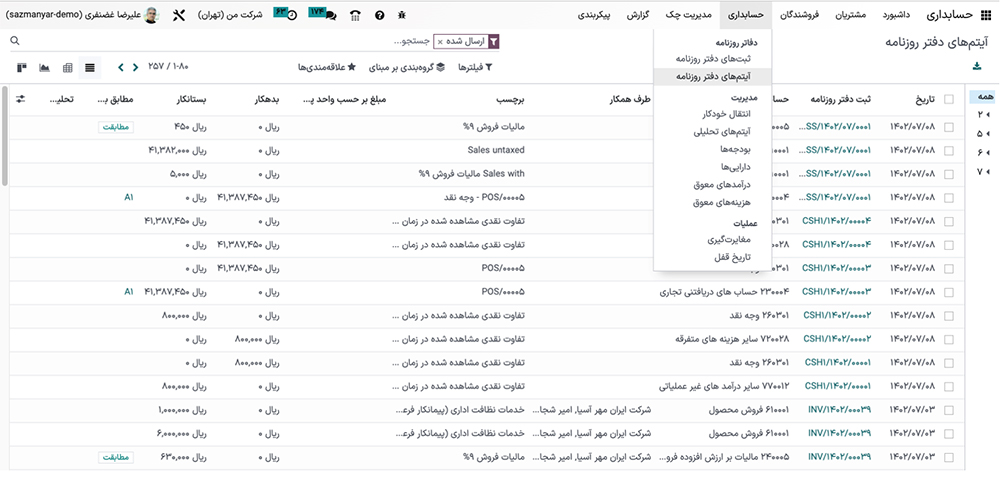Viewport: 1000px width, 492px height.
Task: Click the download/export icon
Action: (977, 67)
